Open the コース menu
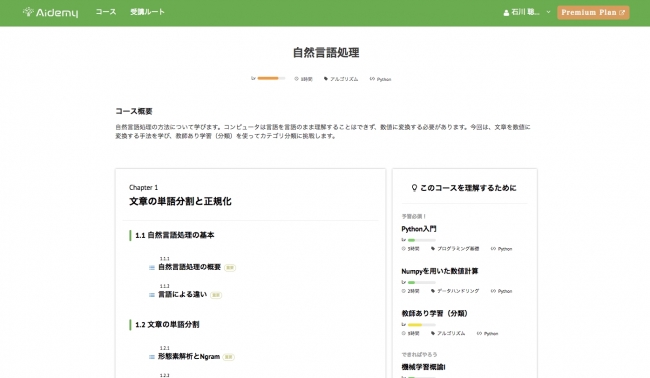The height and width of the screenshot is (378, 650). click(106, 12)
